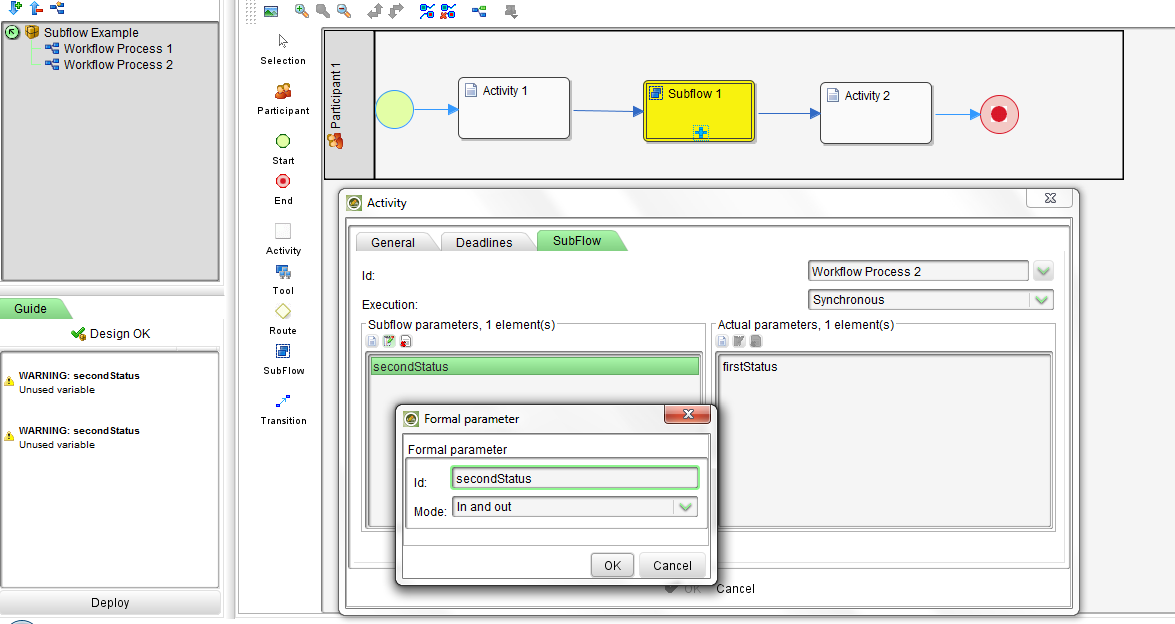Click the Deploy button
The width and height of the screenshot is (1175, 624).
pyautogui.click(x=110, y=602)
